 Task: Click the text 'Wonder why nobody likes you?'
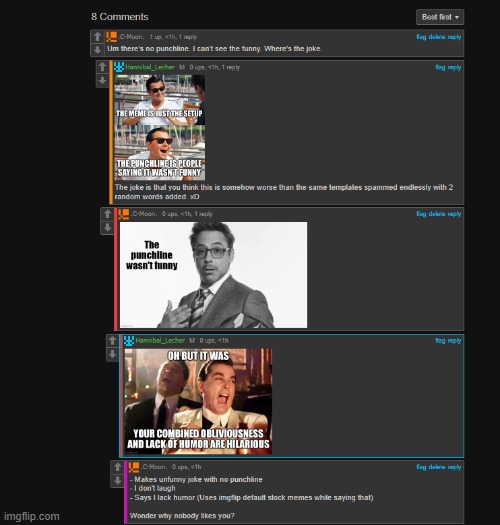pos(182,516)
